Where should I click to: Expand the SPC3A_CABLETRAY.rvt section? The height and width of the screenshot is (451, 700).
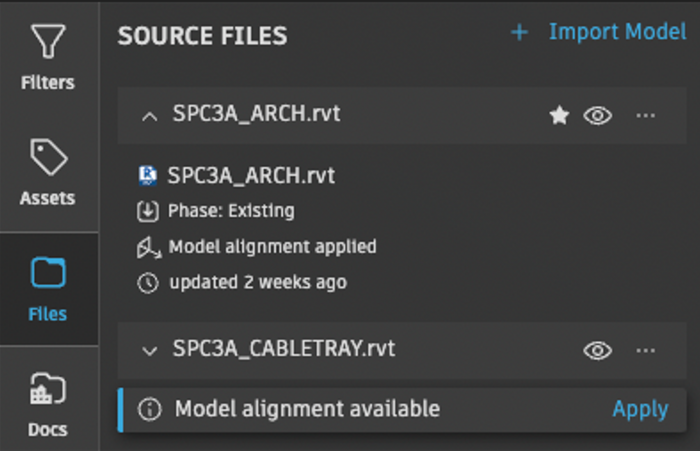150,350
